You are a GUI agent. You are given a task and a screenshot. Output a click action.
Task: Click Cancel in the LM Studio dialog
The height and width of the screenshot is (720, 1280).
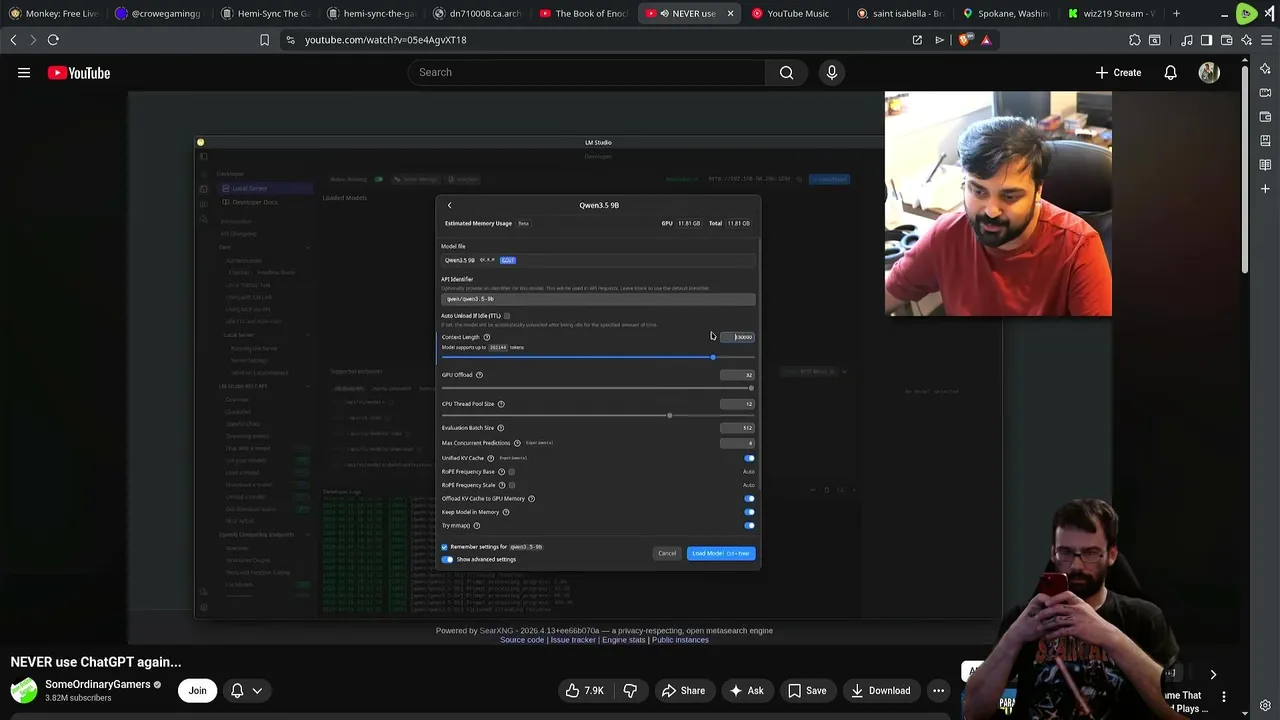point(667,553)
